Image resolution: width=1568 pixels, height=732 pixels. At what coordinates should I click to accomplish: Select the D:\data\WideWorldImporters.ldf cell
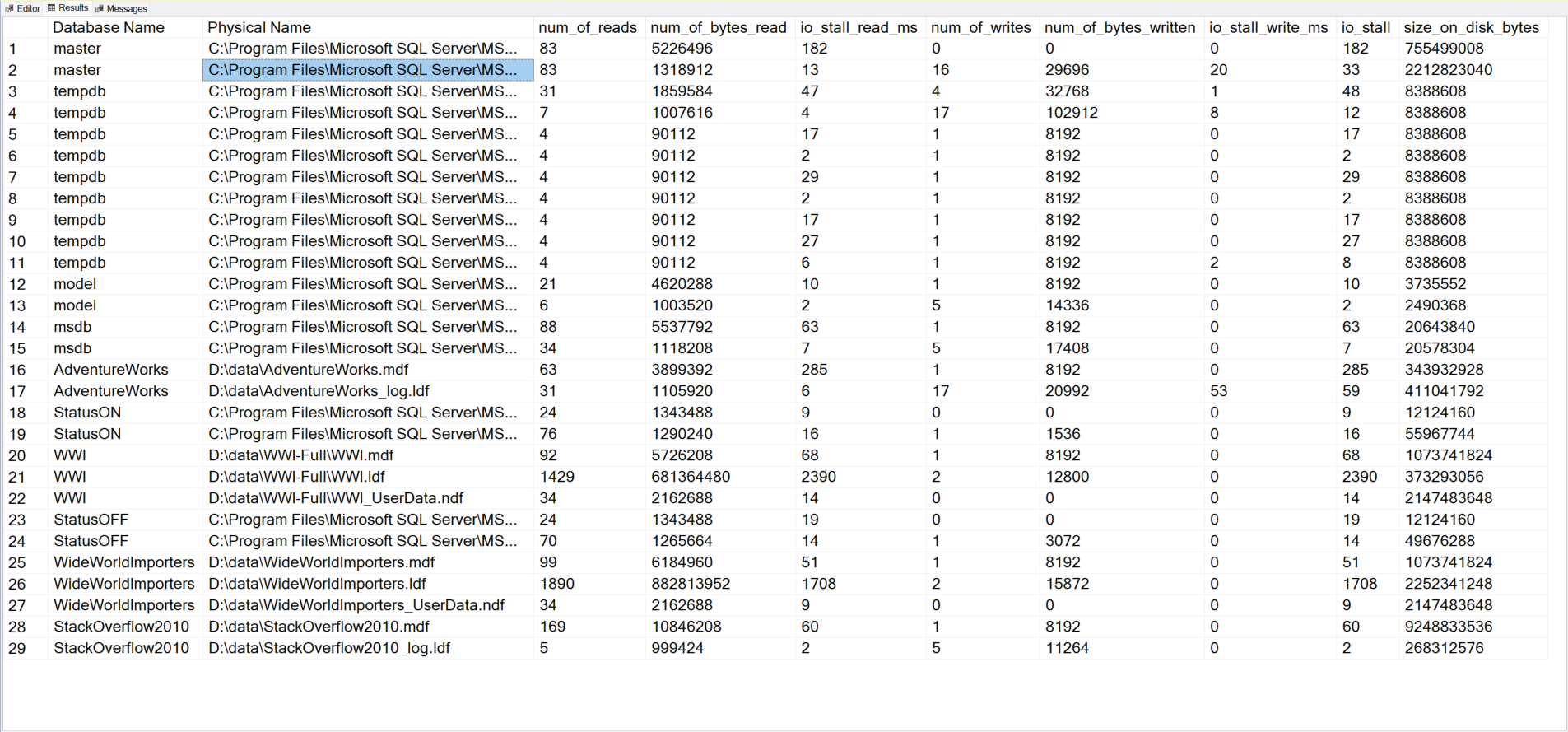(368, 584)
